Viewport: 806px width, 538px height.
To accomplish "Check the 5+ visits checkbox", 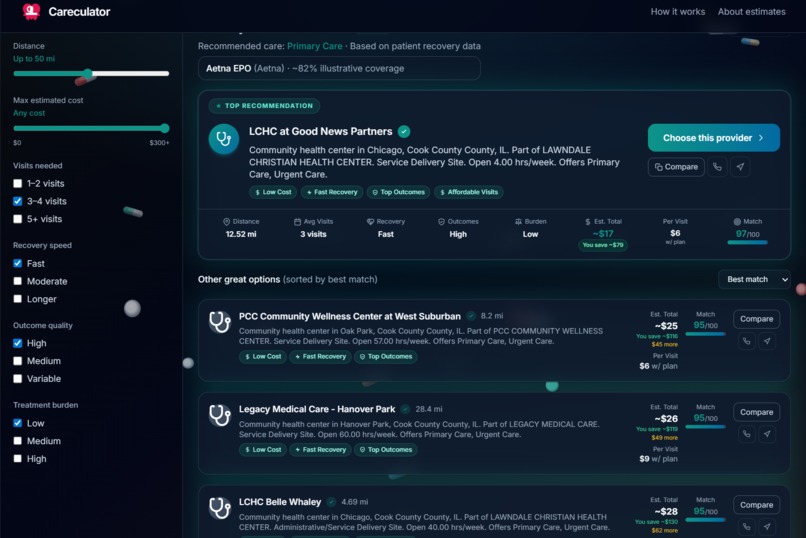I will (17, 219).
